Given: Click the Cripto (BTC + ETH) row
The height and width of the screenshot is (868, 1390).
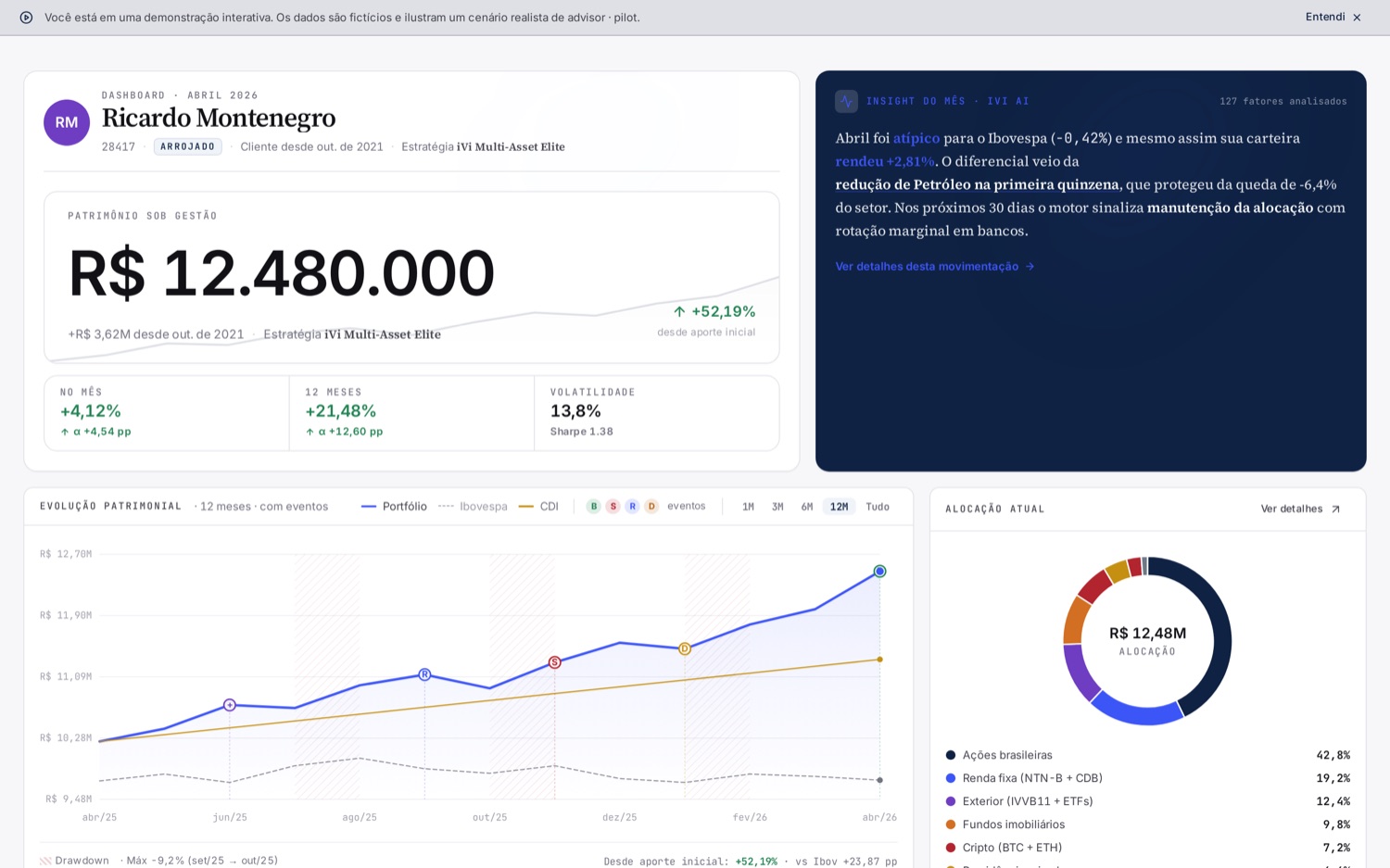Looking at the screenshot, I should (x=1147, y=848).
